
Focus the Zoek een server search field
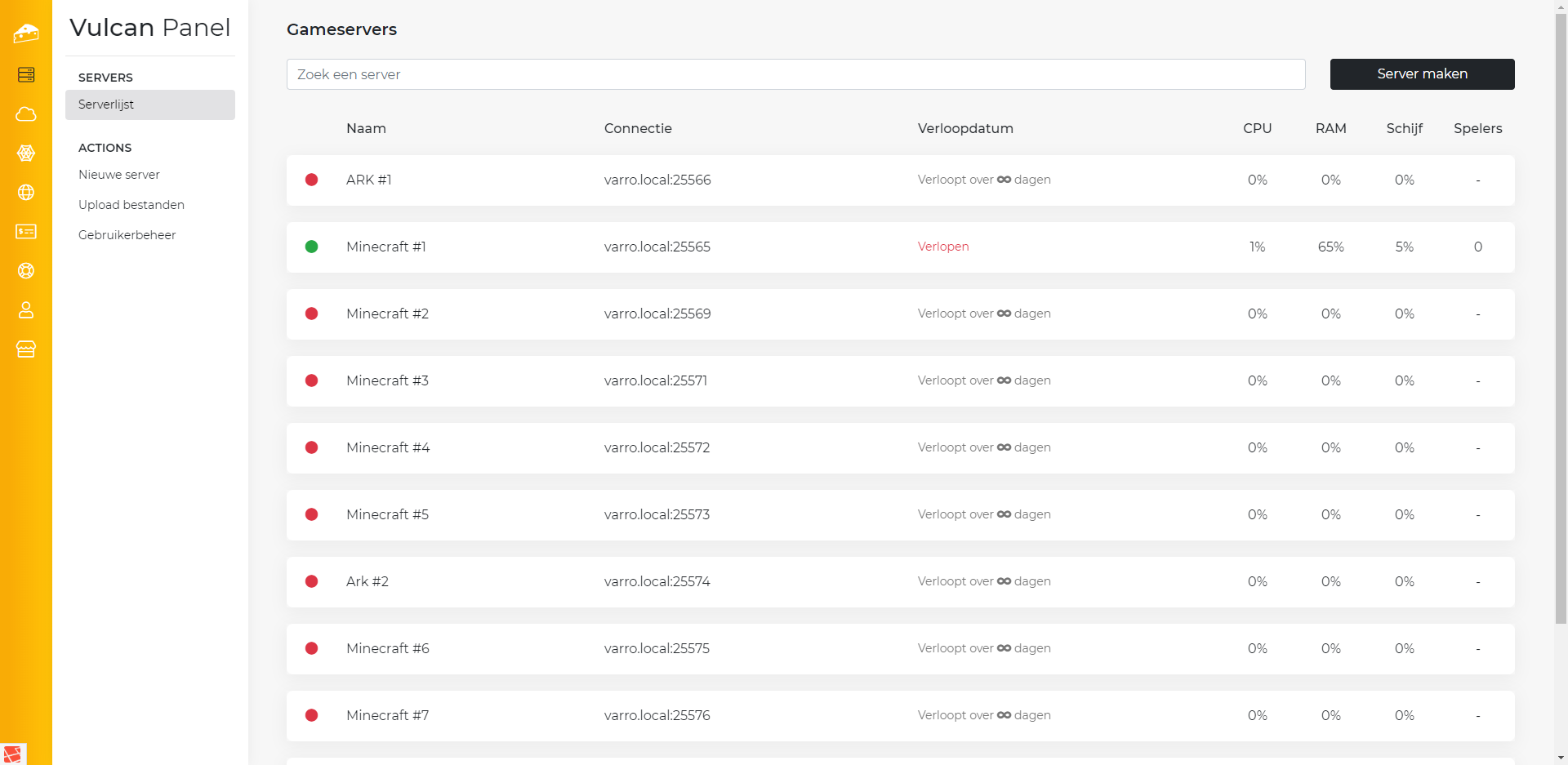[x=795, y=74]
